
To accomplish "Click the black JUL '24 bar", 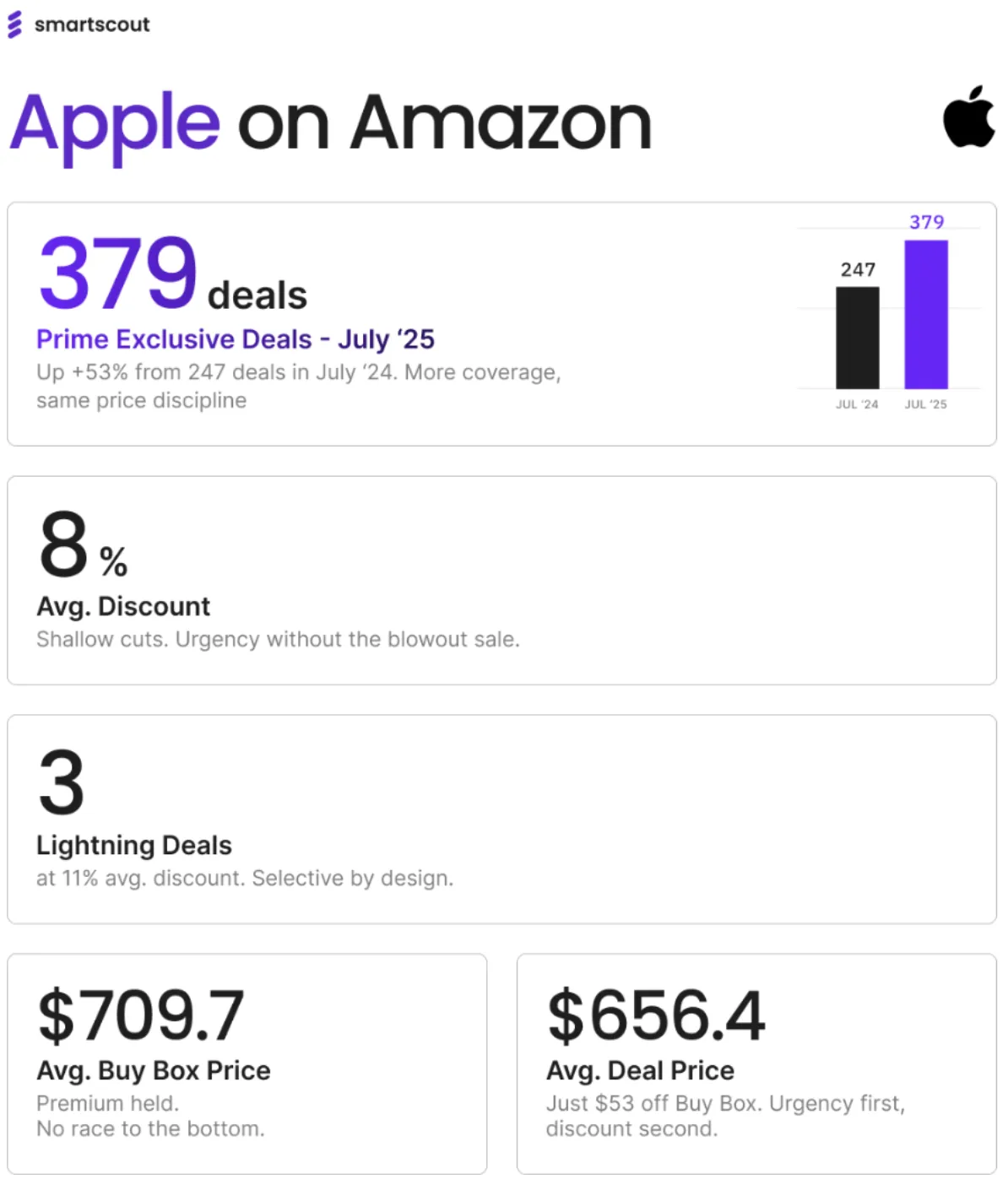I will pyautogui.click(x=858, y=338).
